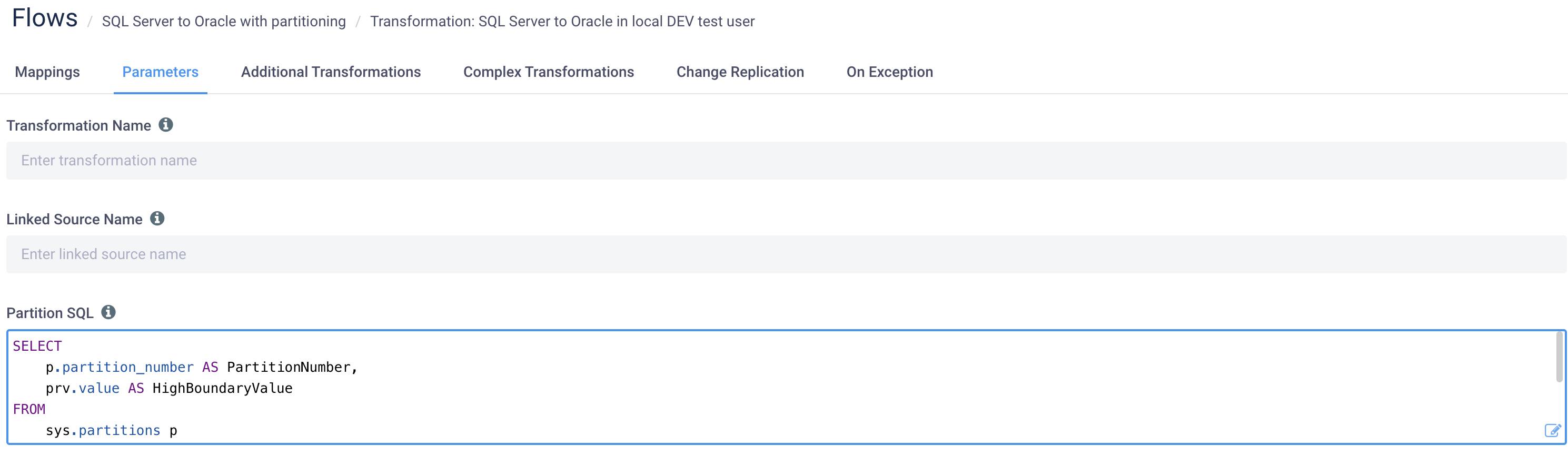The height and width of the screenshot is (455, 1568).
Task: Click the Linked Source Name info icon
Action: [x=157, y=219]
